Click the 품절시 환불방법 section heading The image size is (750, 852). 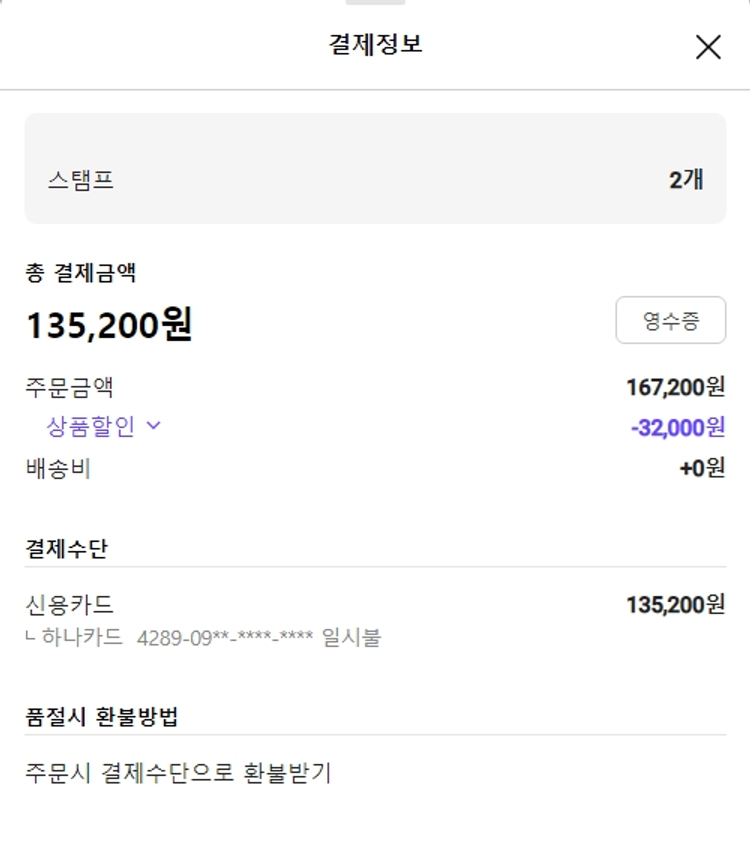101,716
